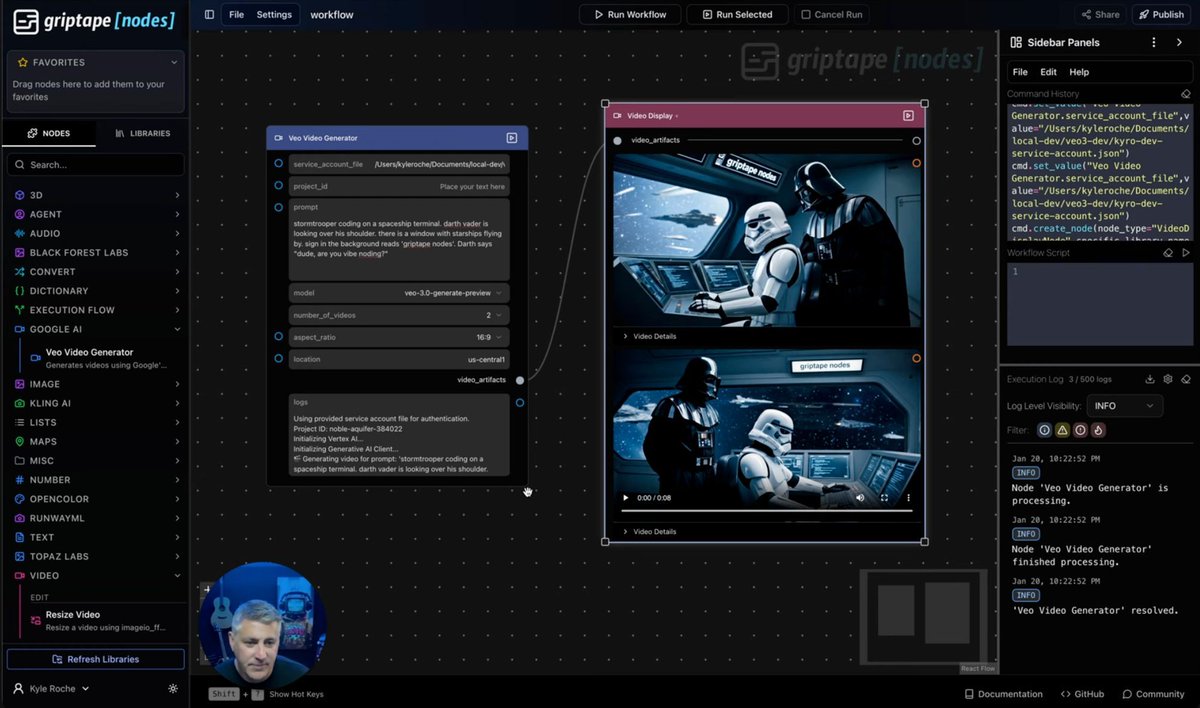Collapse the Favorites section chevron

pos(174,62)
